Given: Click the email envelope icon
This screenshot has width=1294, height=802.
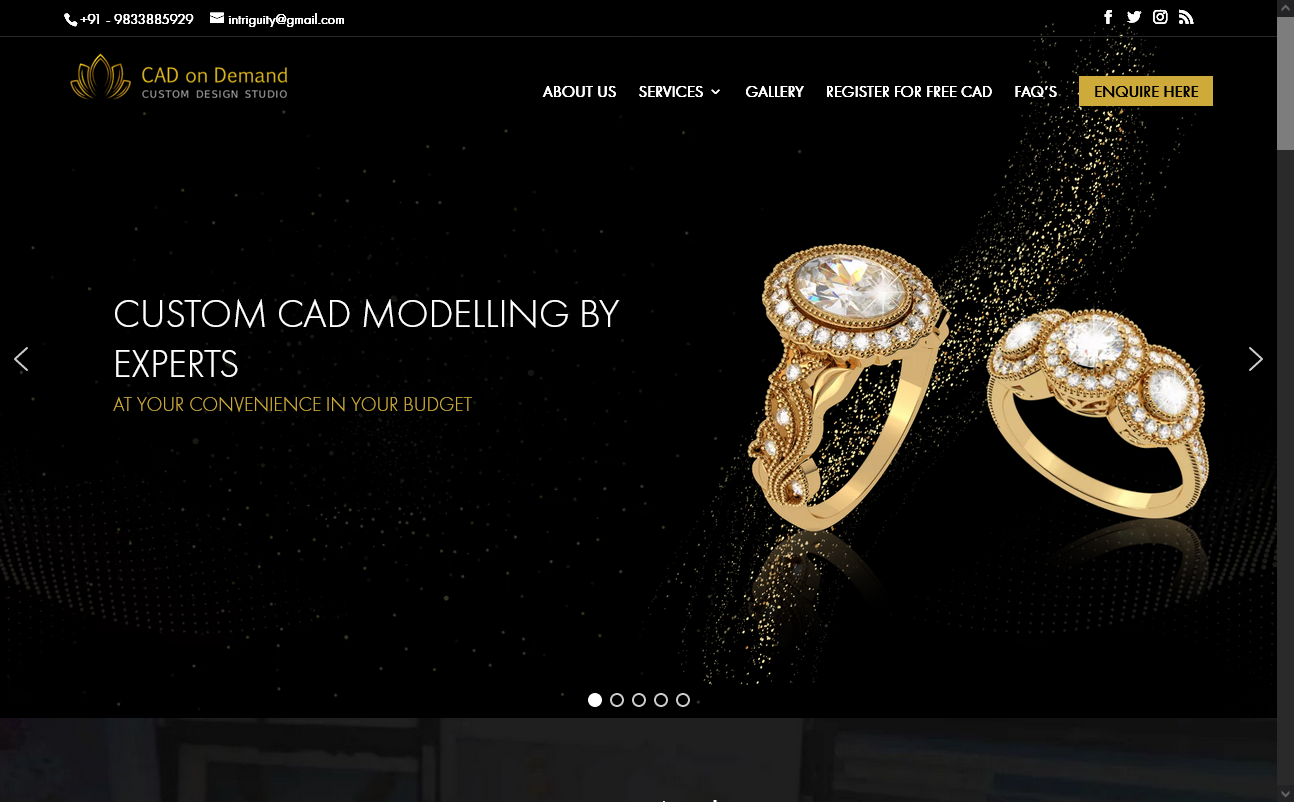Looking at the screenshot, I should point(217,18).
